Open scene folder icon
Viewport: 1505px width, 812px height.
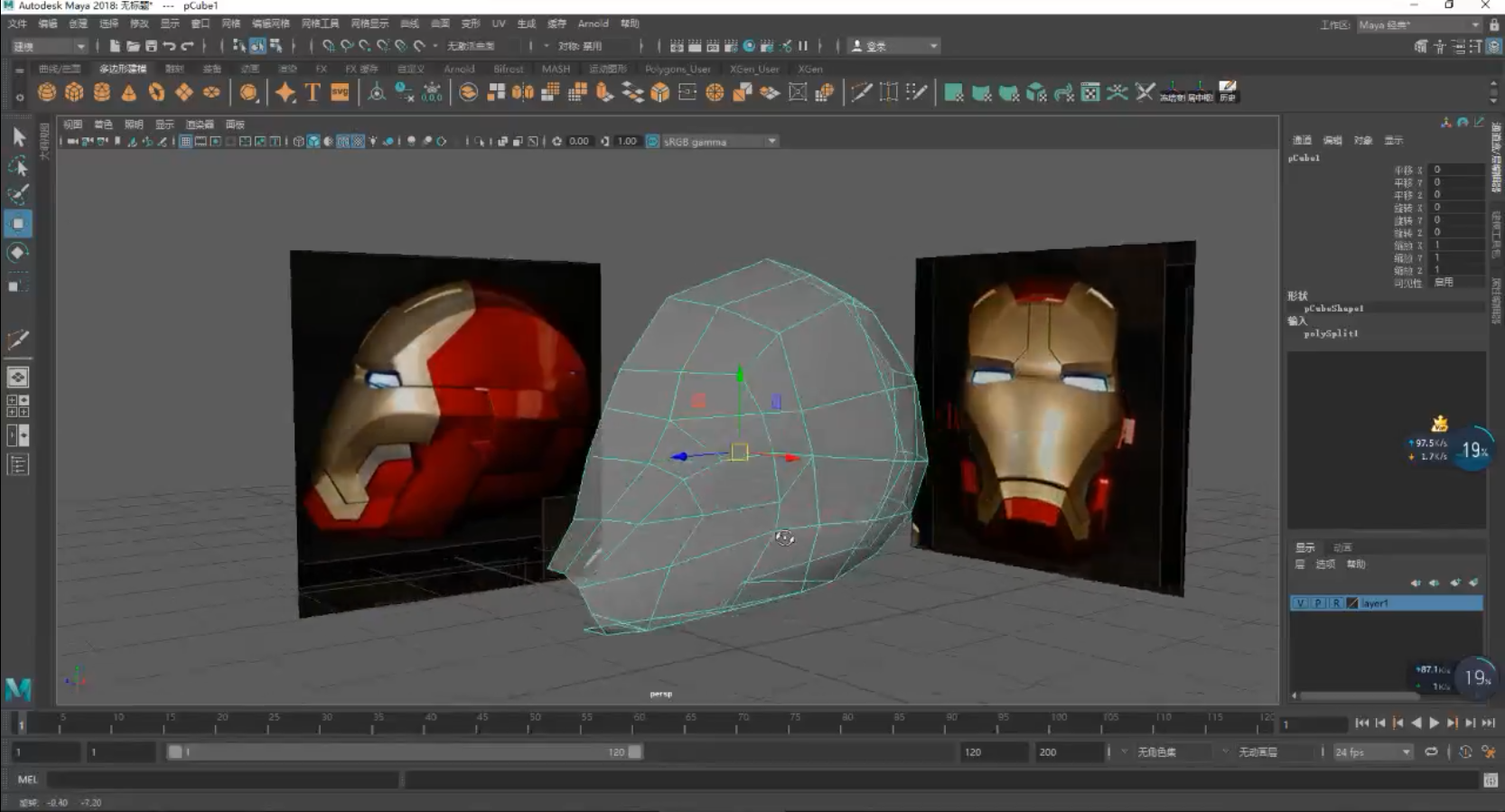[x=133, y=46]
